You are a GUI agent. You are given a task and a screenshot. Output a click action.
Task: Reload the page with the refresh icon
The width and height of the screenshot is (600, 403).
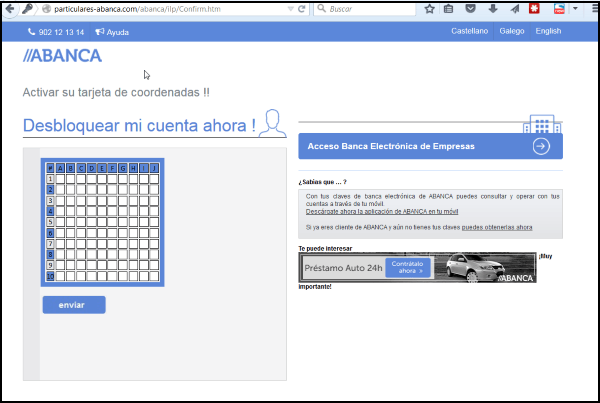(x=302, y=9)
